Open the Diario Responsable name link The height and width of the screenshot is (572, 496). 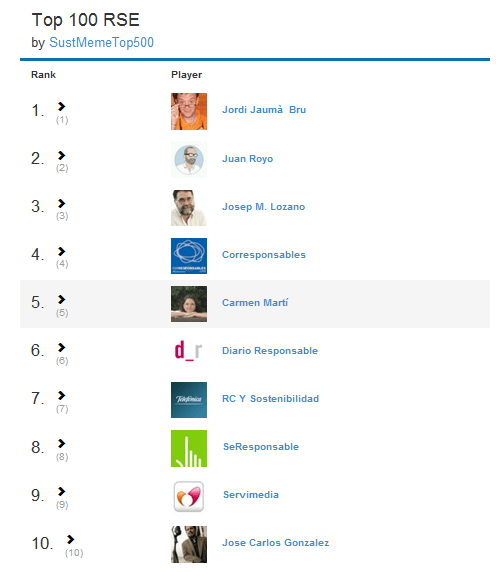tap(270, 351)
